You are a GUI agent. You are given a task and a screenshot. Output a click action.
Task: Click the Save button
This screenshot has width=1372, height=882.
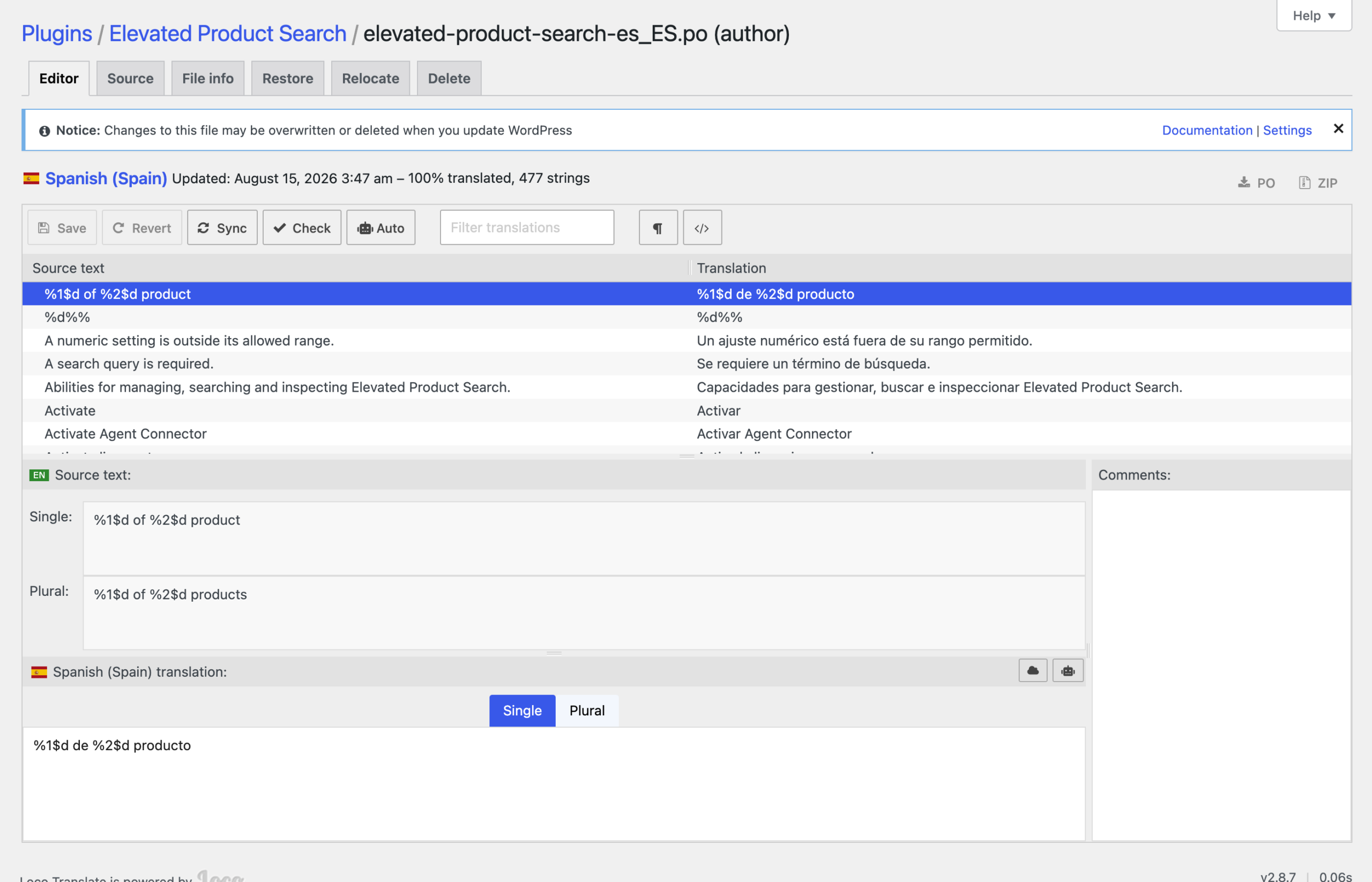[62, 228]
